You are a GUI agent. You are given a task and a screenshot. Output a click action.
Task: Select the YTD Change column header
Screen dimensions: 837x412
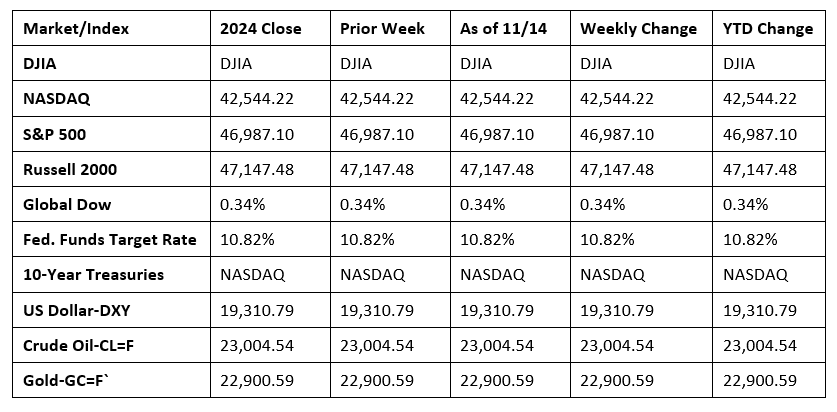click(x=768, y=28)
